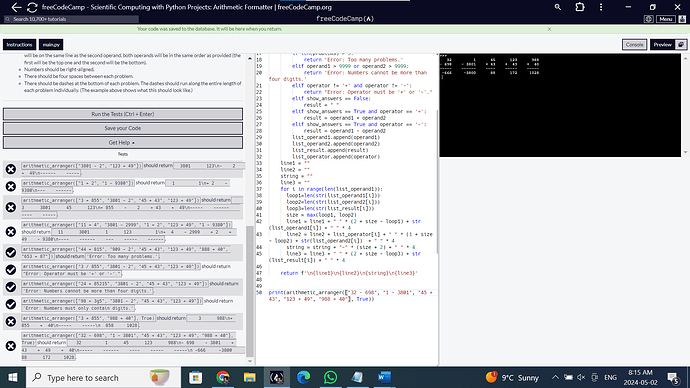Click console output scroll down arrow
This screenshot has height=388, width=690.
click(x=685, y=152)
